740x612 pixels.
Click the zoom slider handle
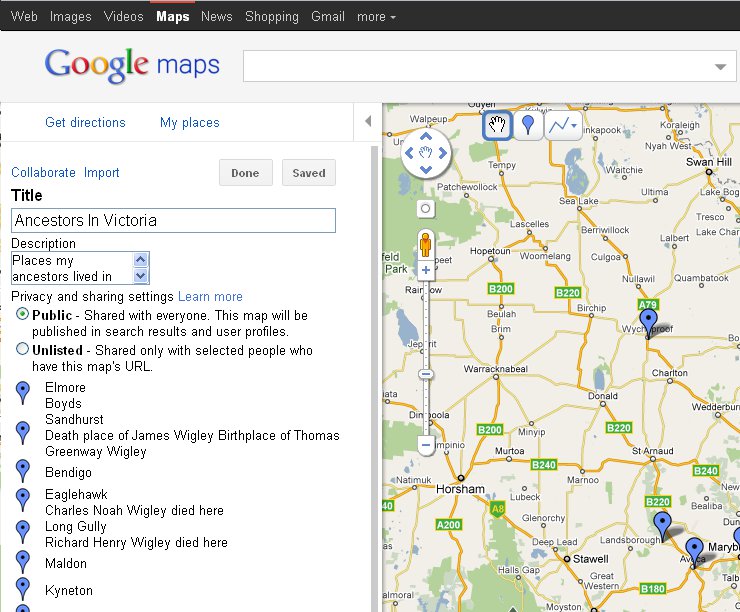[x=426, y=375]
